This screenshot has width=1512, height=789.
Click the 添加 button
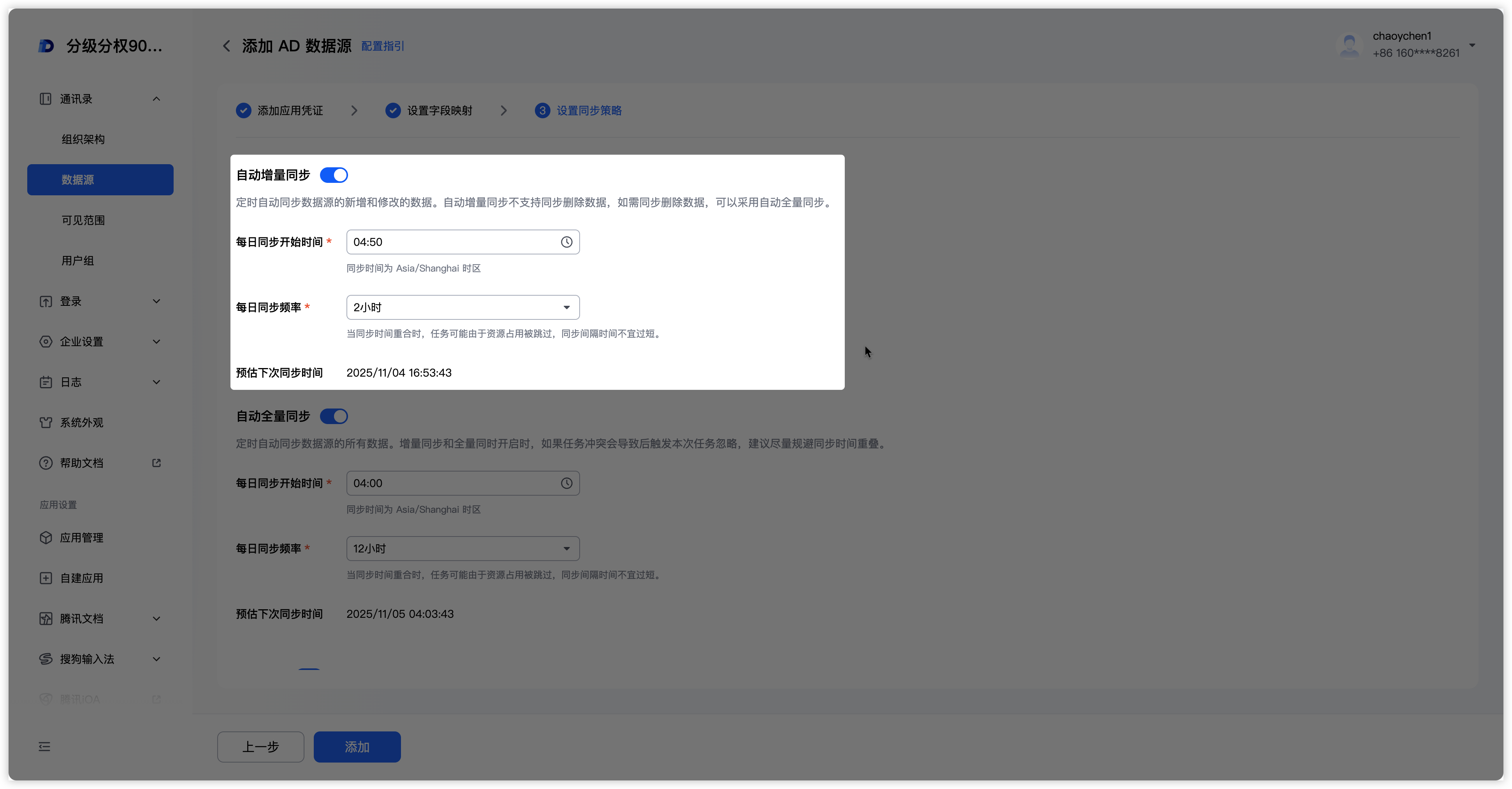pyautogui.click(x=357, y=747)
